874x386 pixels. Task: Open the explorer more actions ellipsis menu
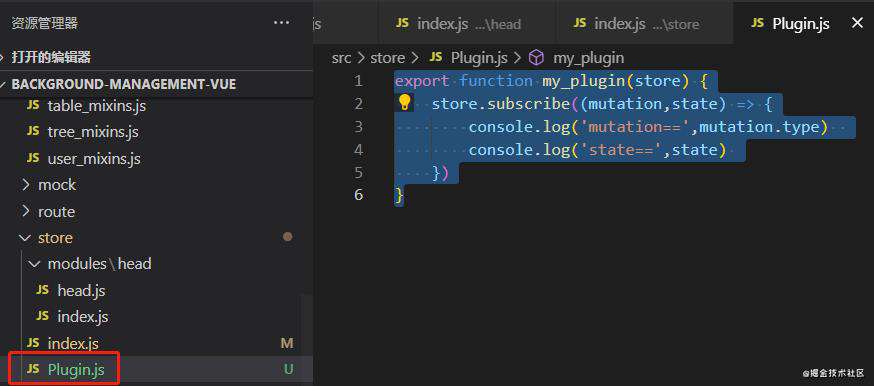[x=281, y=23]
